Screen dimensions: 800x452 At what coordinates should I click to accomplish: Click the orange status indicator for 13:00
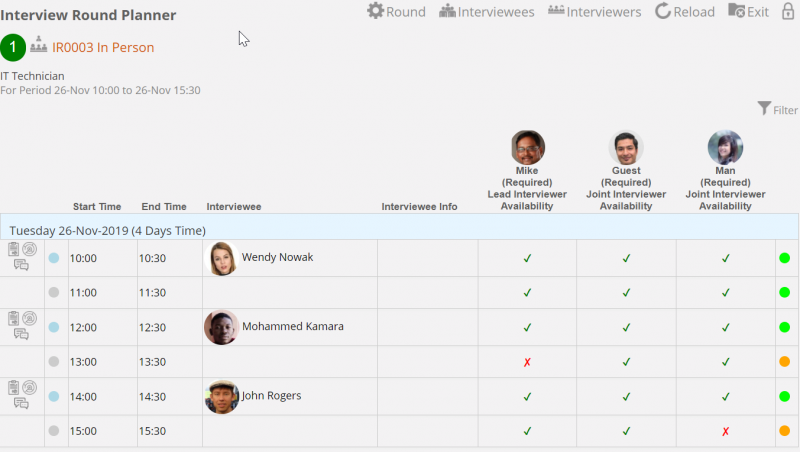[784, 362]
